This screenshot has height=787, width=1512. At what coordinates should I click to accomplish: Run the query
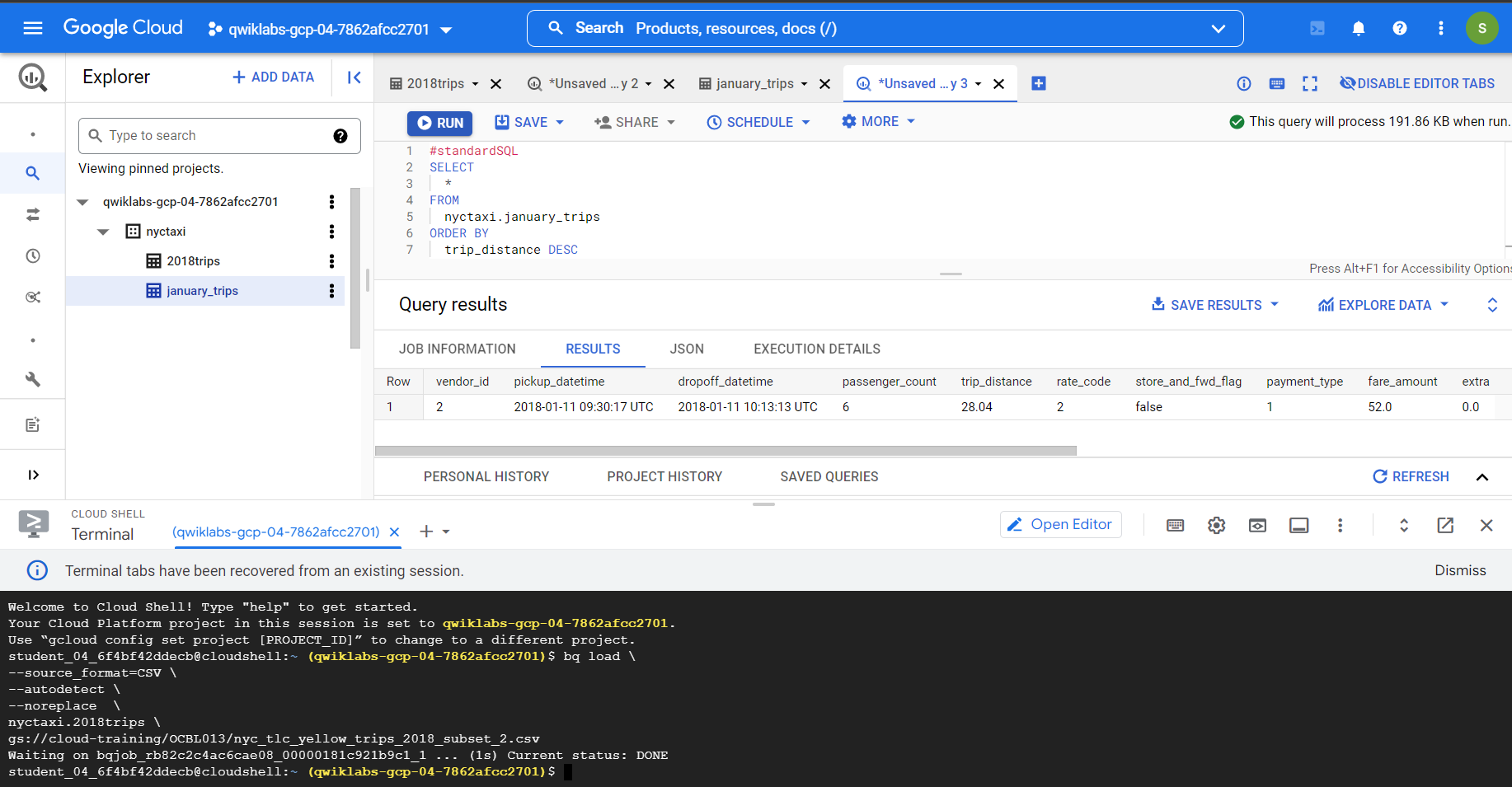click(439, 123)
